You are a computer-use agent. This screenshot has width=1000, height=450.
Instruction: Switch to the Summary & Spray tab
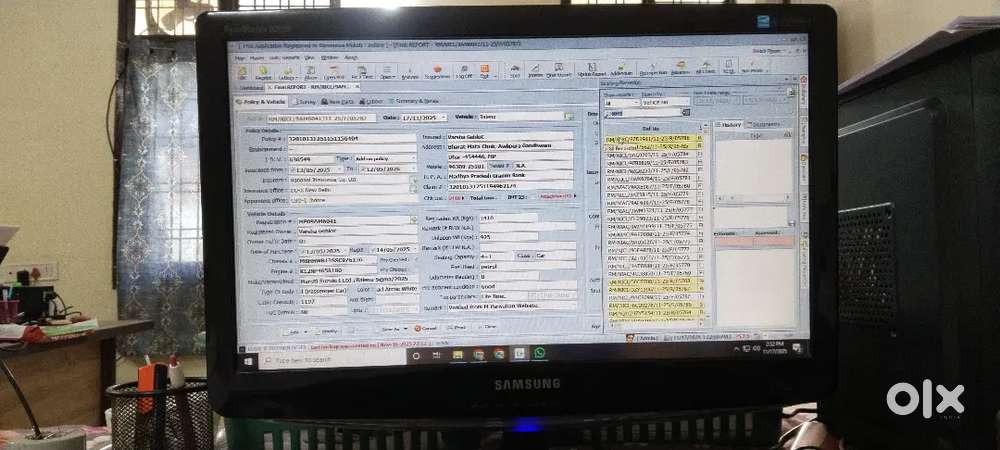(414, 101)
